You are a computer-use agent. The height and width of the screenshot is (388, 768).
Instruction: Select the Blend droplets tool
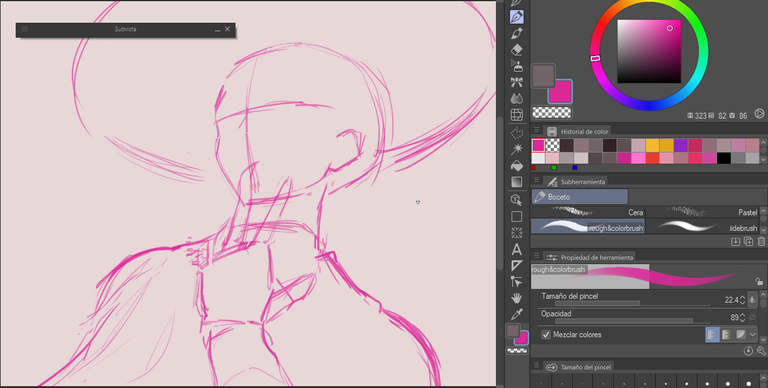516,98
